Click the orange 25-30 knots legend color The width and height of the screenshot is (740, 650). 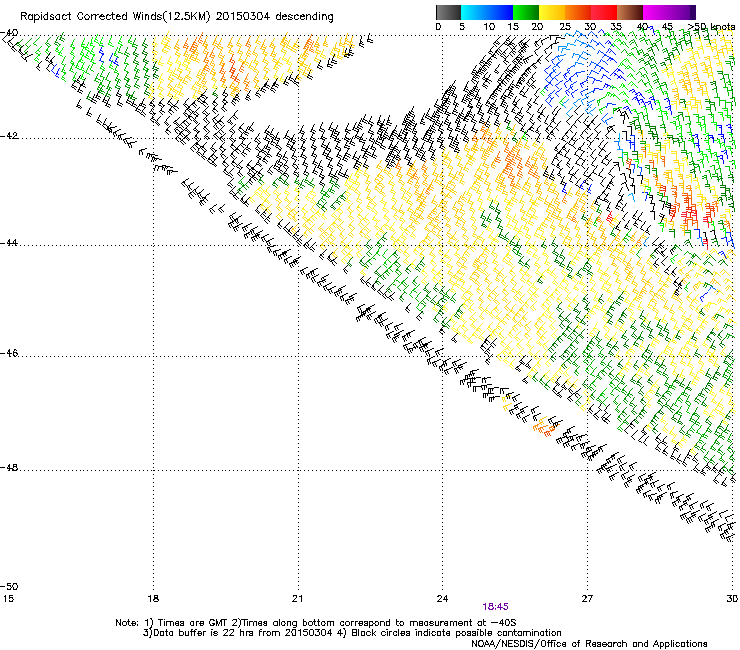tap(578, 12)
